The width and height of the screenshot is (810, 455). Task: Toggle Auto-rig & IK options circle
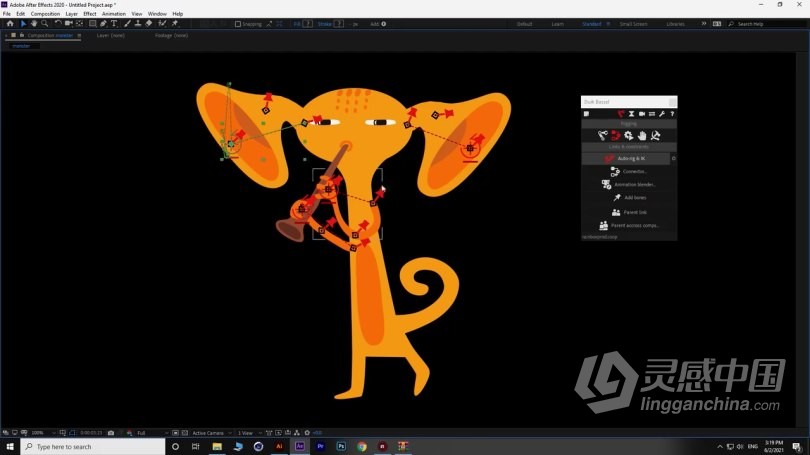point(673,159)
